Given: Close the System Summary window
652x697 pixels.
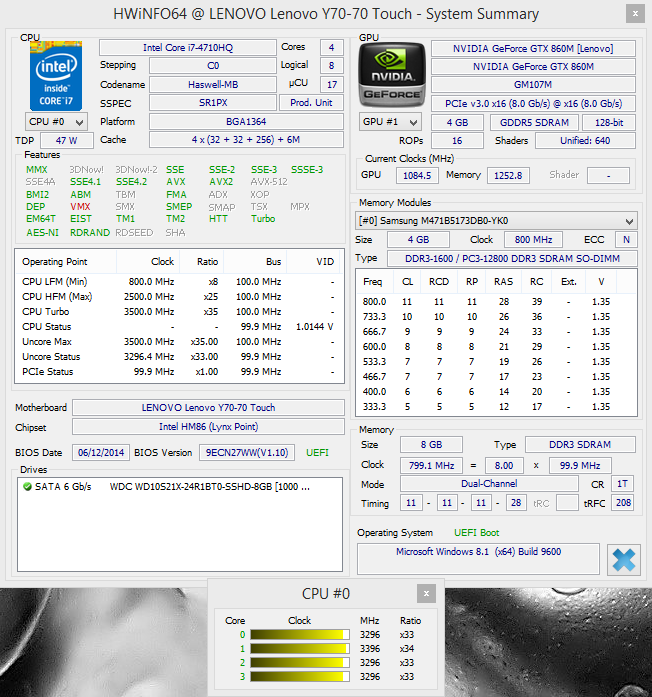Looking at the screenshot, I should tap(635, 14).
